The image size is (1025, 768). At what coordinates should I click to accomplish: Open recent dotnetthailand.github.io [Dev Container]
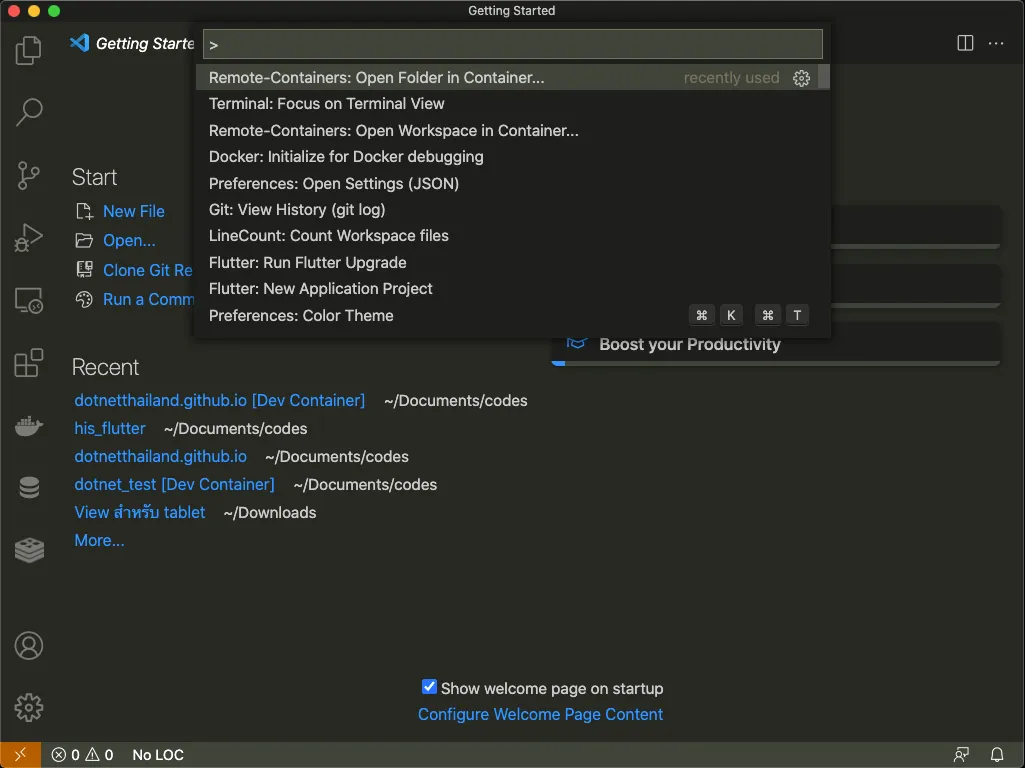point(219,400)
